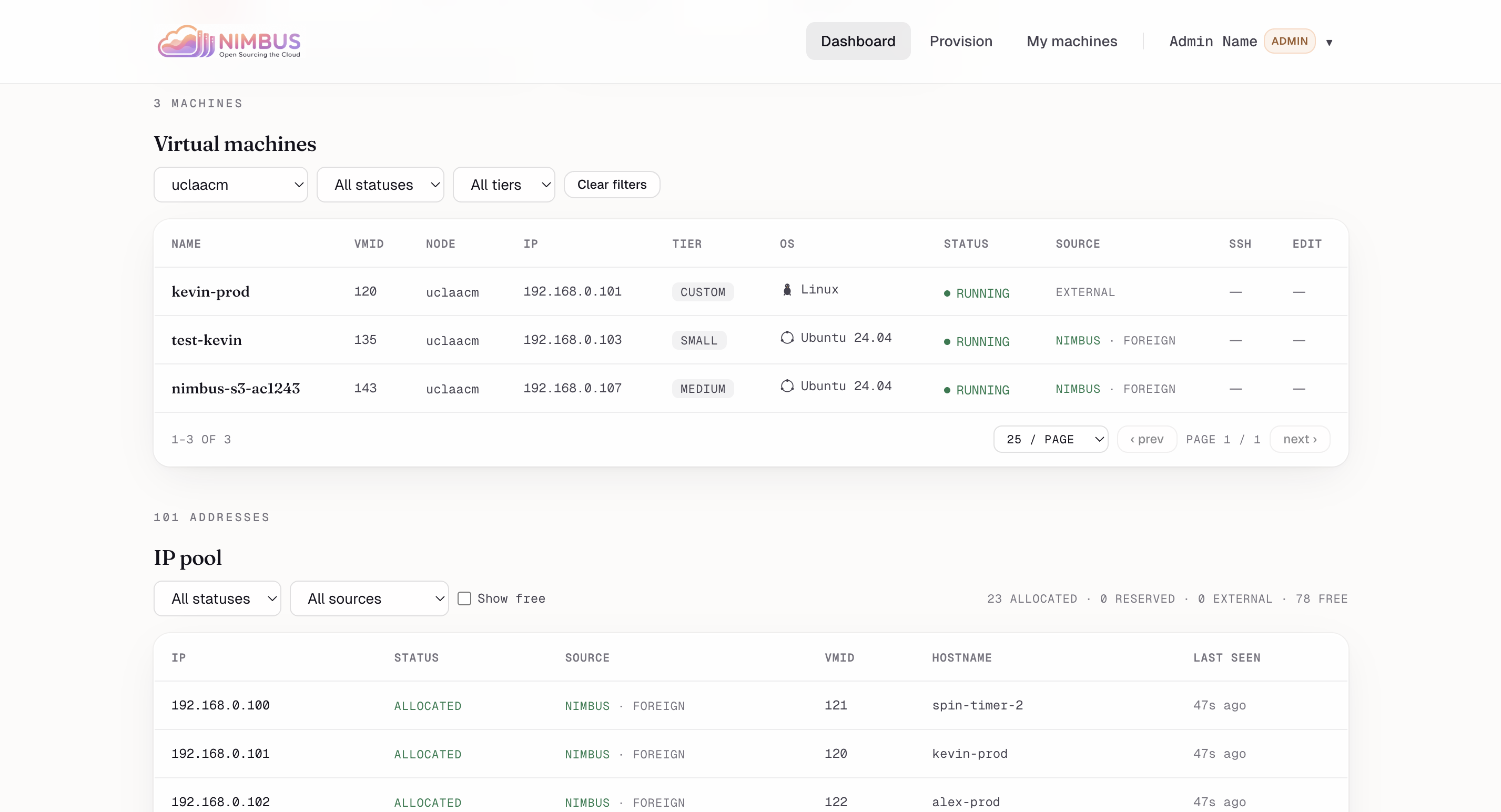Screen dimensions: 1501x812
Task: Select the nimbus-s3-ac1243 machine name
Action: 236,389
